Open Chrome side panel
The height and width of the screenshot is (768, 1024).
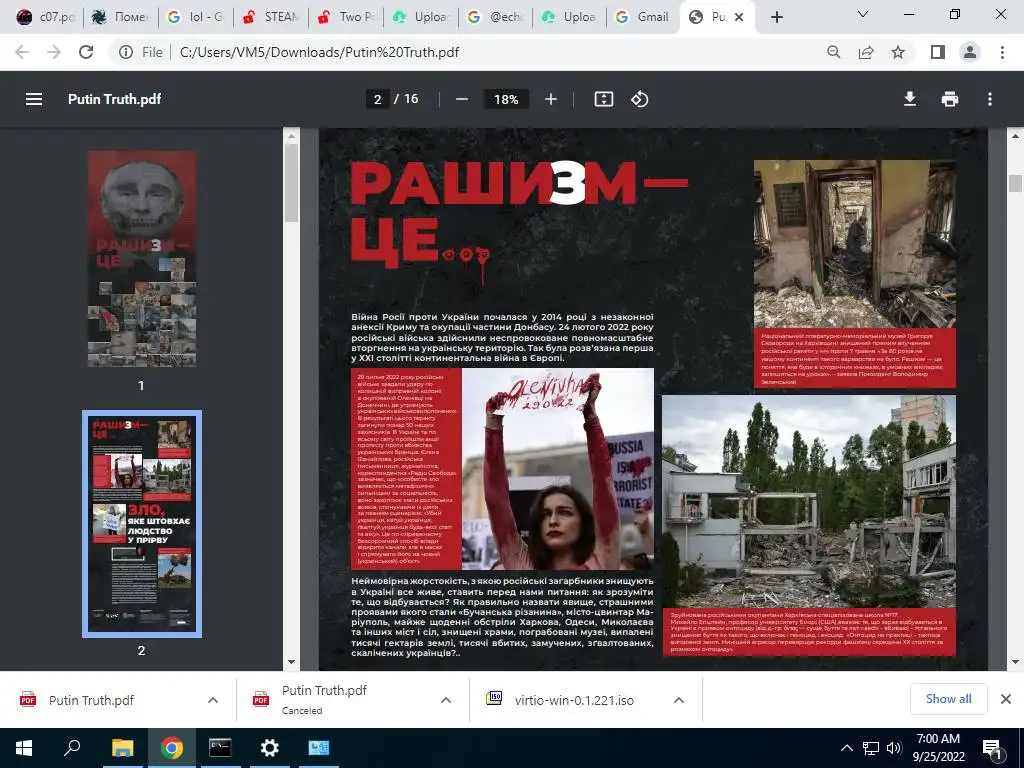pyautogui.click(x=938, y=52)
